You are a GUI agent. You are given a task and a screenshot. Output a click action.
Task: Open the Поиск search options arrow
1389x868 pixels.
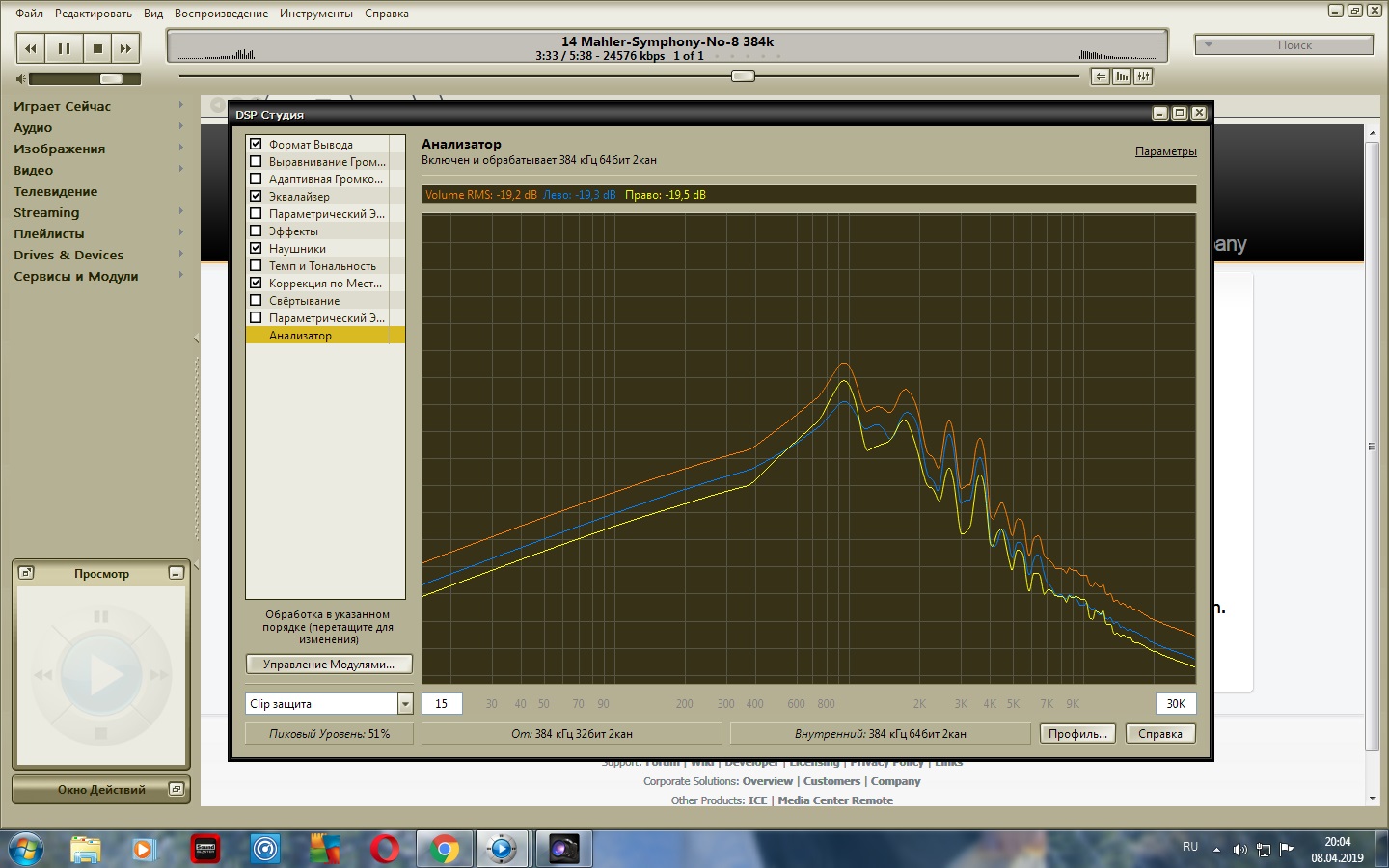tap(1208, 45)
